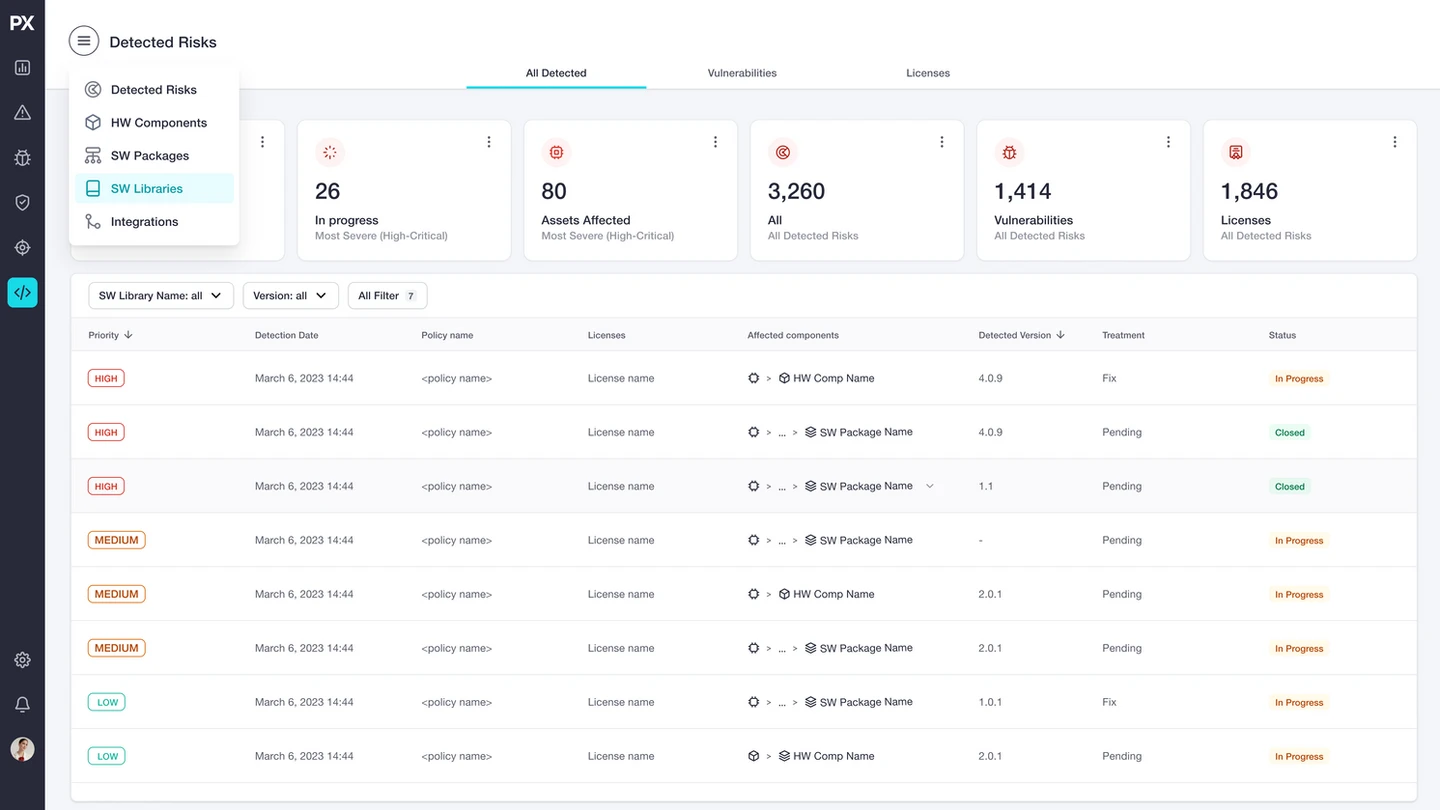This screenshot has width=1440, height=810.
Task: Click the All Detected Risks card icon
Action: [783, 152]
